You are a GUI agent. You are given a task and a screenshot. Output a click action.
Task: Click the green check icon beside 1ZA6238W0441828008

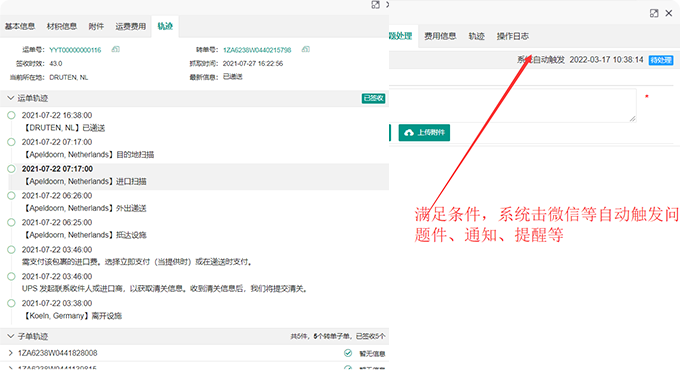(348, 353)
